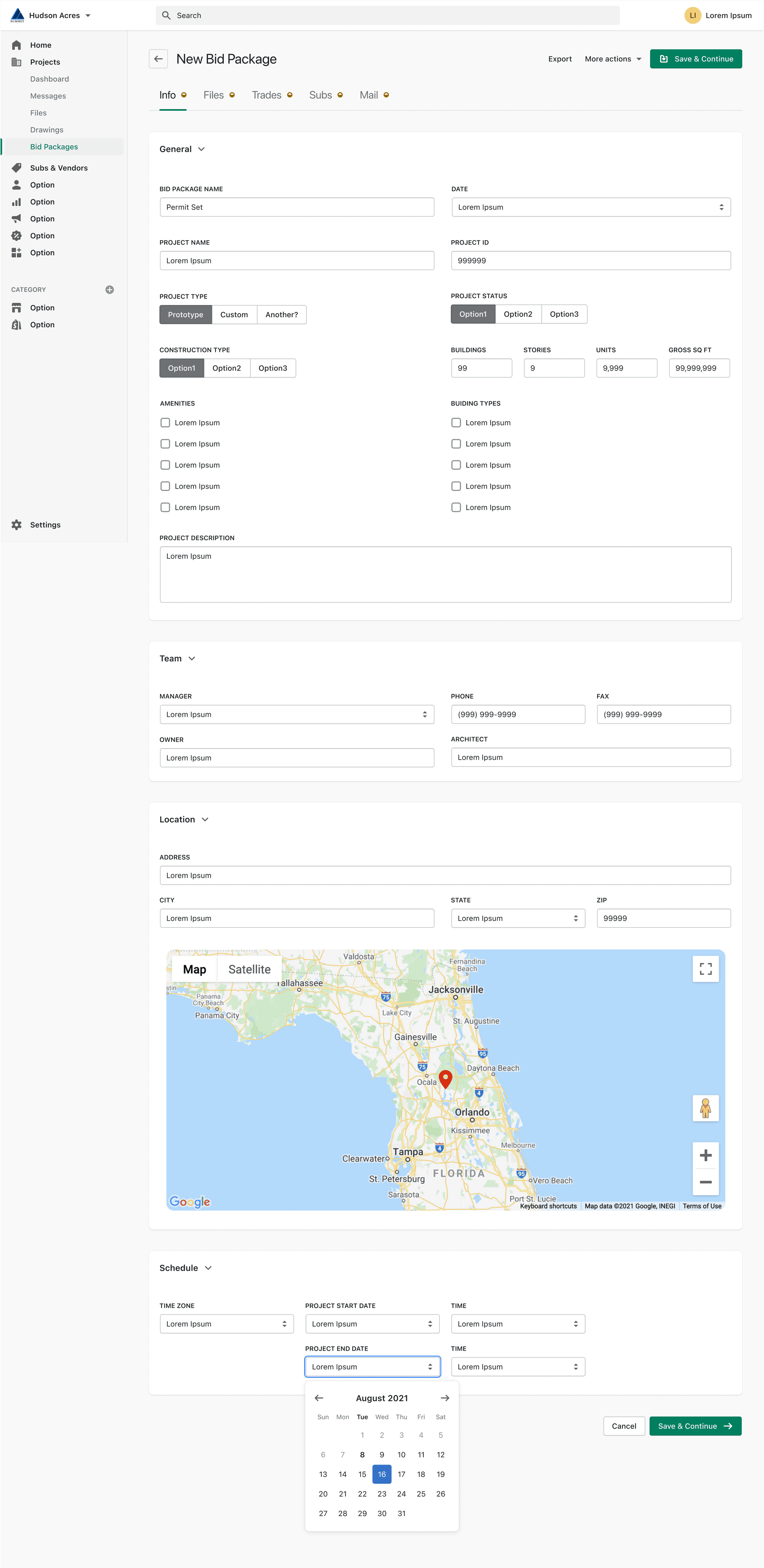Click the Bid Package Name field
764x1568 pixels.
click(297, 207)
